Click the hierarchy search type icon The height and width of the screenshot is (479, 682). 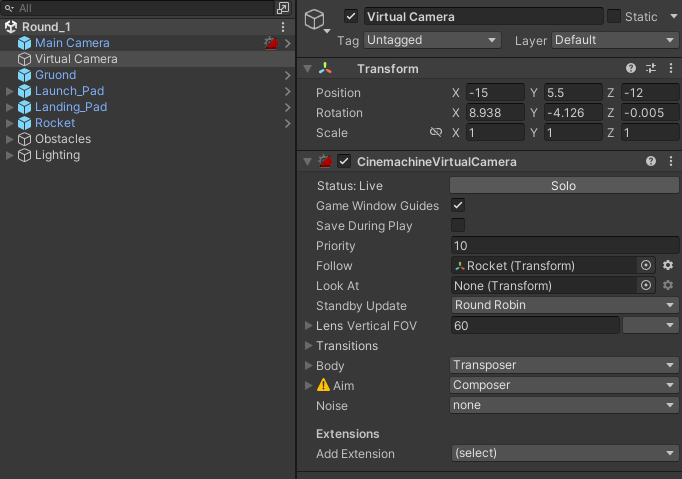pos(9,8)
